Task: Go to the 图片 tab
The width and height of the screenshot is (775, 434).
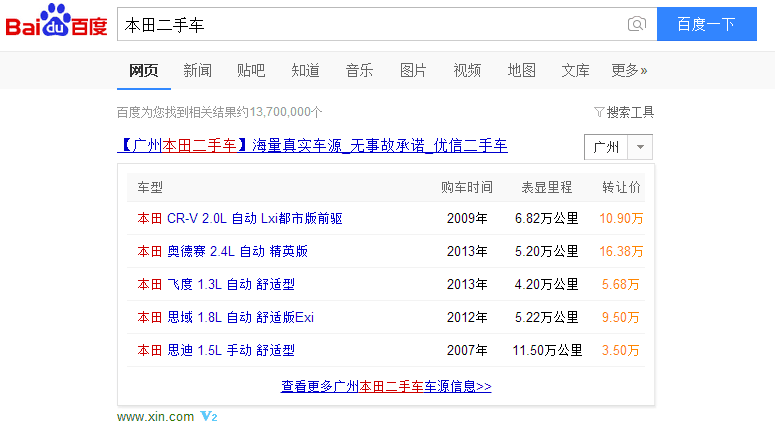Action: [x=413, y=70]
